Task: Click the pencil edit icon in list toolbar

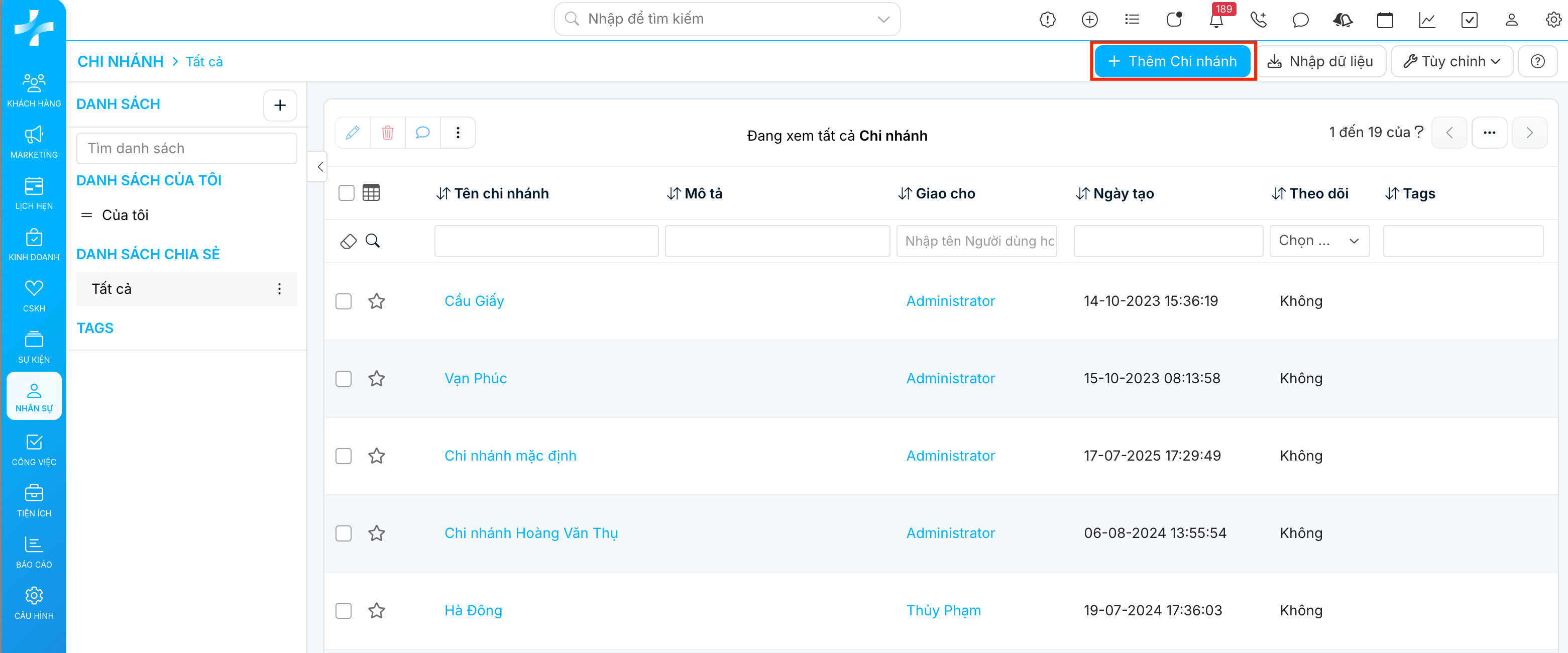Action: pyautogui.click(x=353, y=133)
